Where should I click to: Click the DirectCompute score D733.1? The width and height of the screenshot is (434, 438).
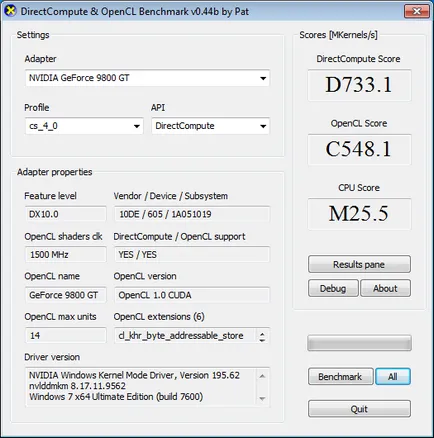(x=359, y=85)
